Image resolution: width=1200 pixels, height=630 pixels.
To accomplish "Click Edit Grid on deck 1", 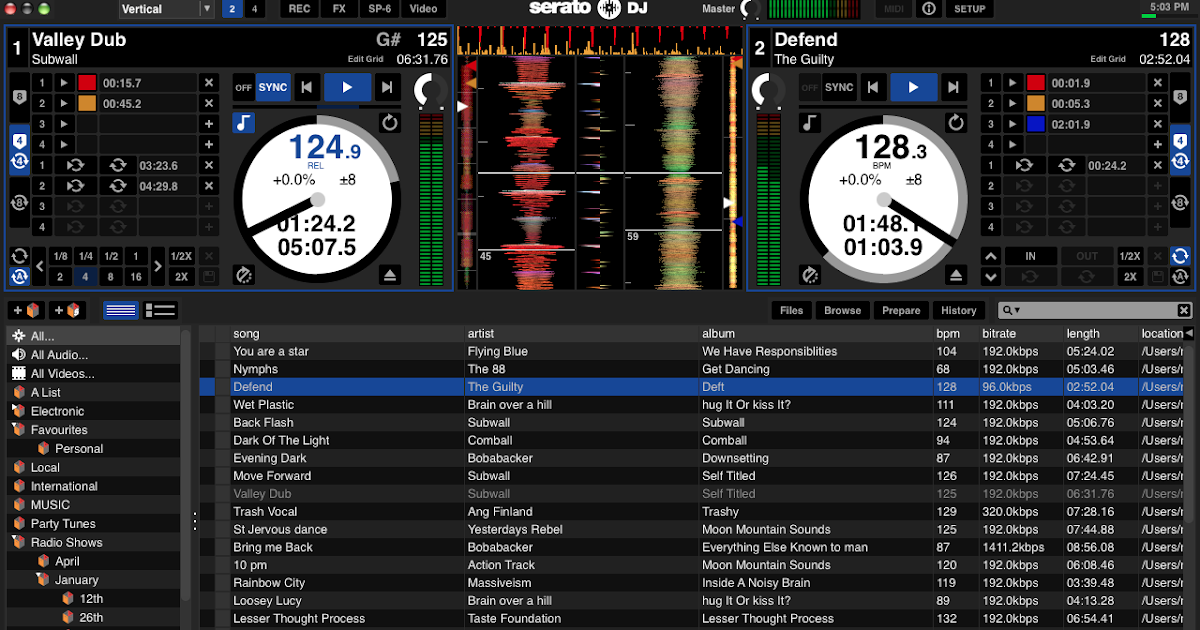I will 366,60.
